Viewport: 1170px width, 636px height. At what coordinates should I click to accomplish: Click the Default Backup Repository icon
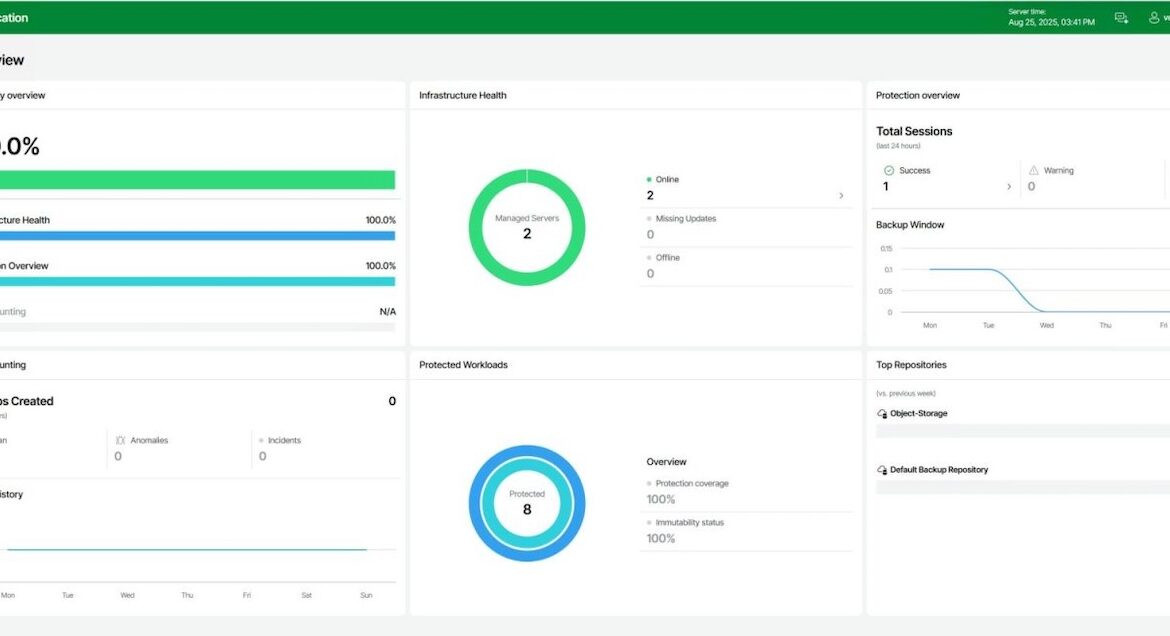coord(882,470)
